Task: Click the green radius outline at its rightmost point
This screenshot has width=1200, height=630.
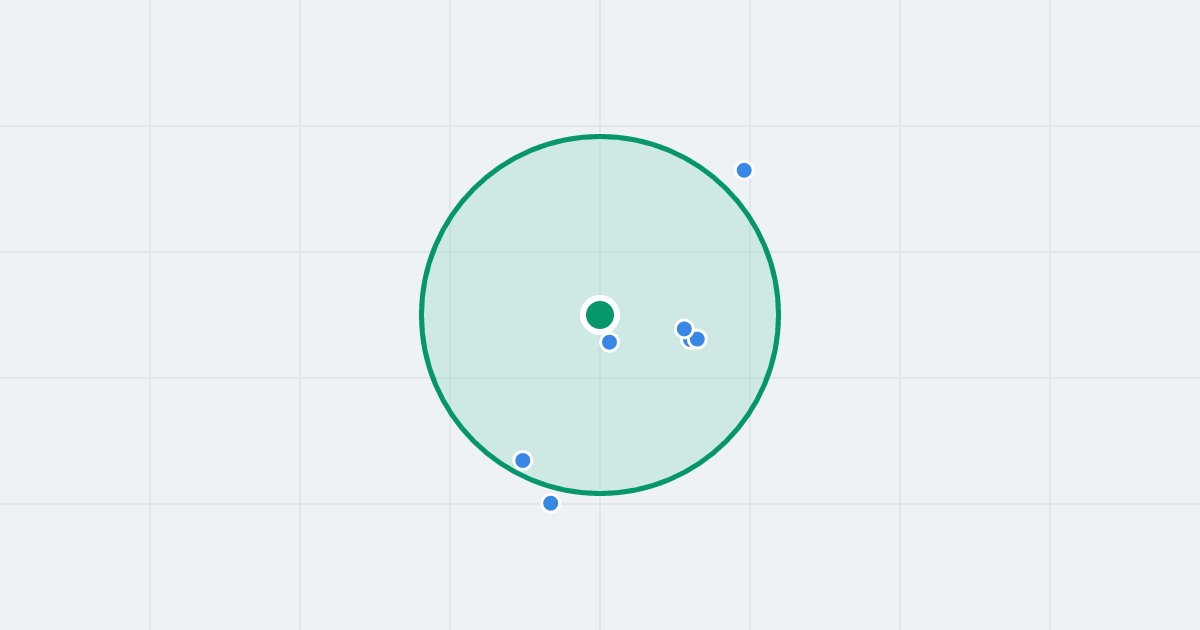Action: (778, 315)
